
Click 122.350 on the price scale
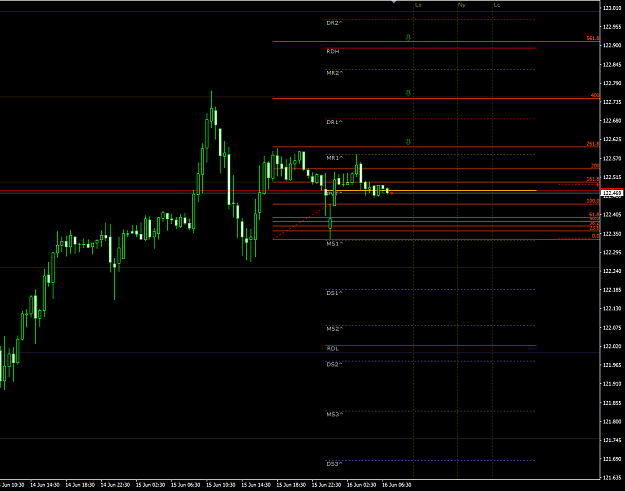[x=612, y=234]
